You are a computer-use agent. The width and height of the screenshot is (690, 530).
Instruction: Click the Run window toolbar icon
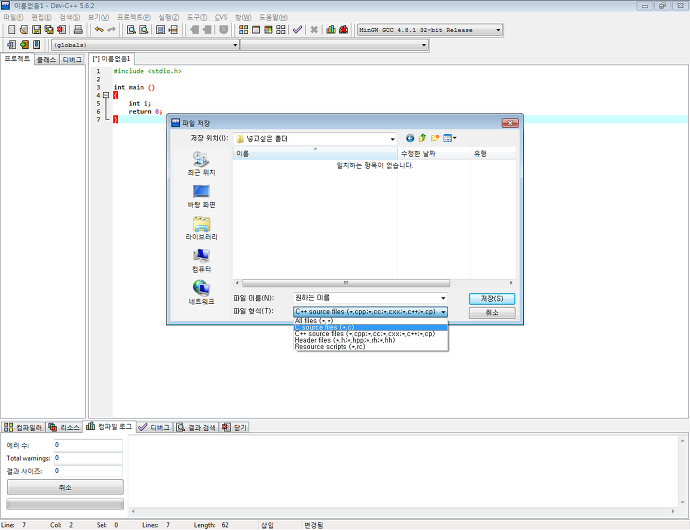(256, 29)
